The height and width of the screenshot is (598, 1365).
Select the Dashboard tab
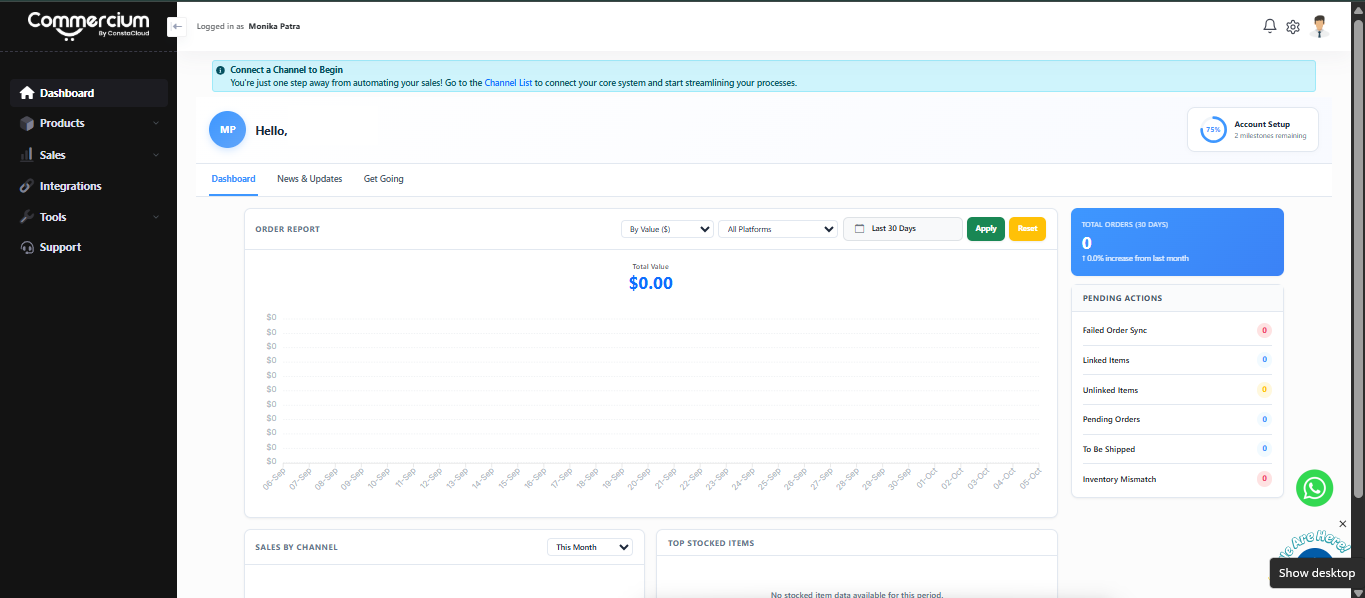click(x=233, y=179)
